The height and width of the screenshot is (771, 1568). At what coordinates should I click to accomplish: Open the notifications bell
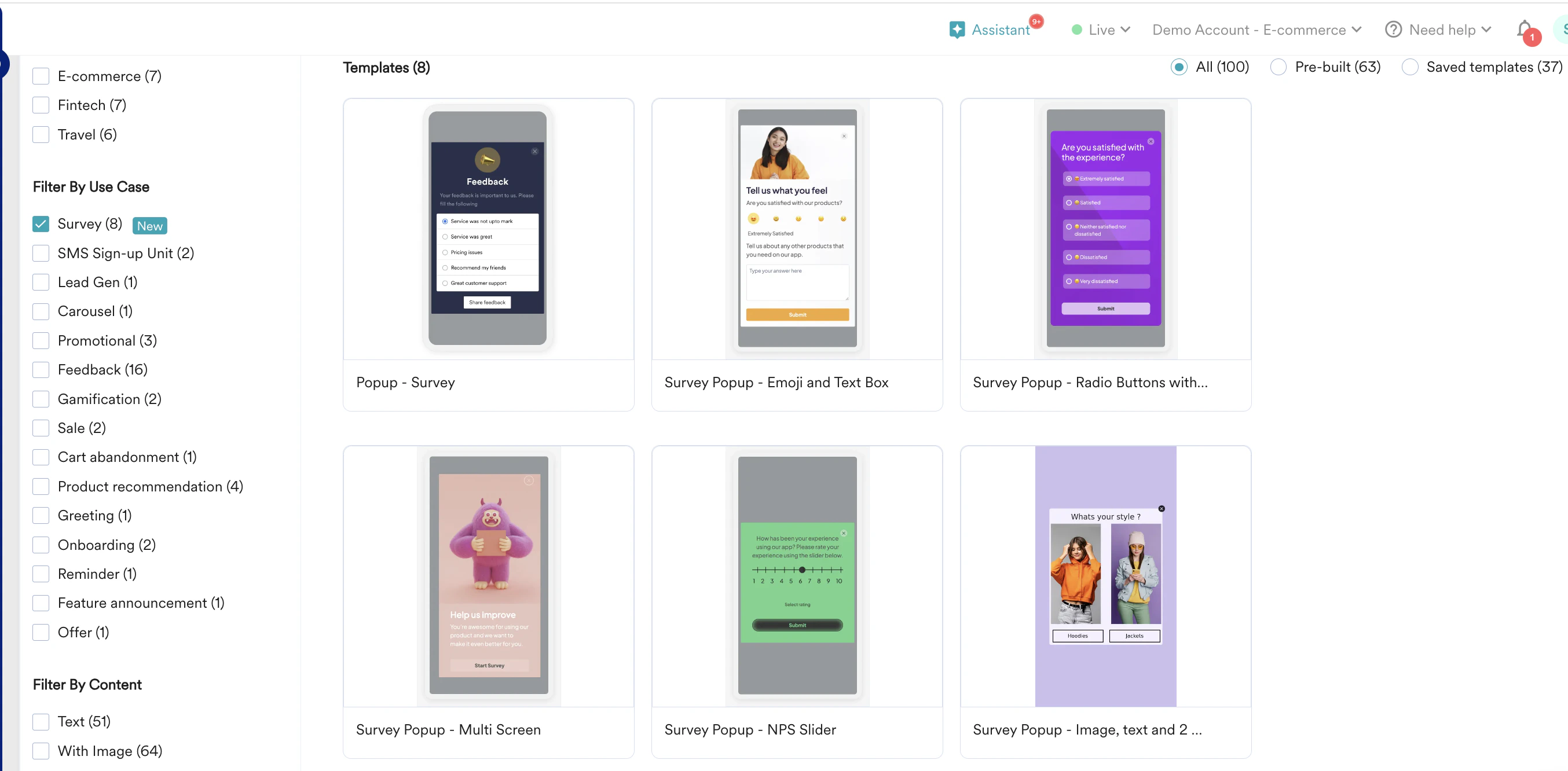click(x=1524, y=29)
